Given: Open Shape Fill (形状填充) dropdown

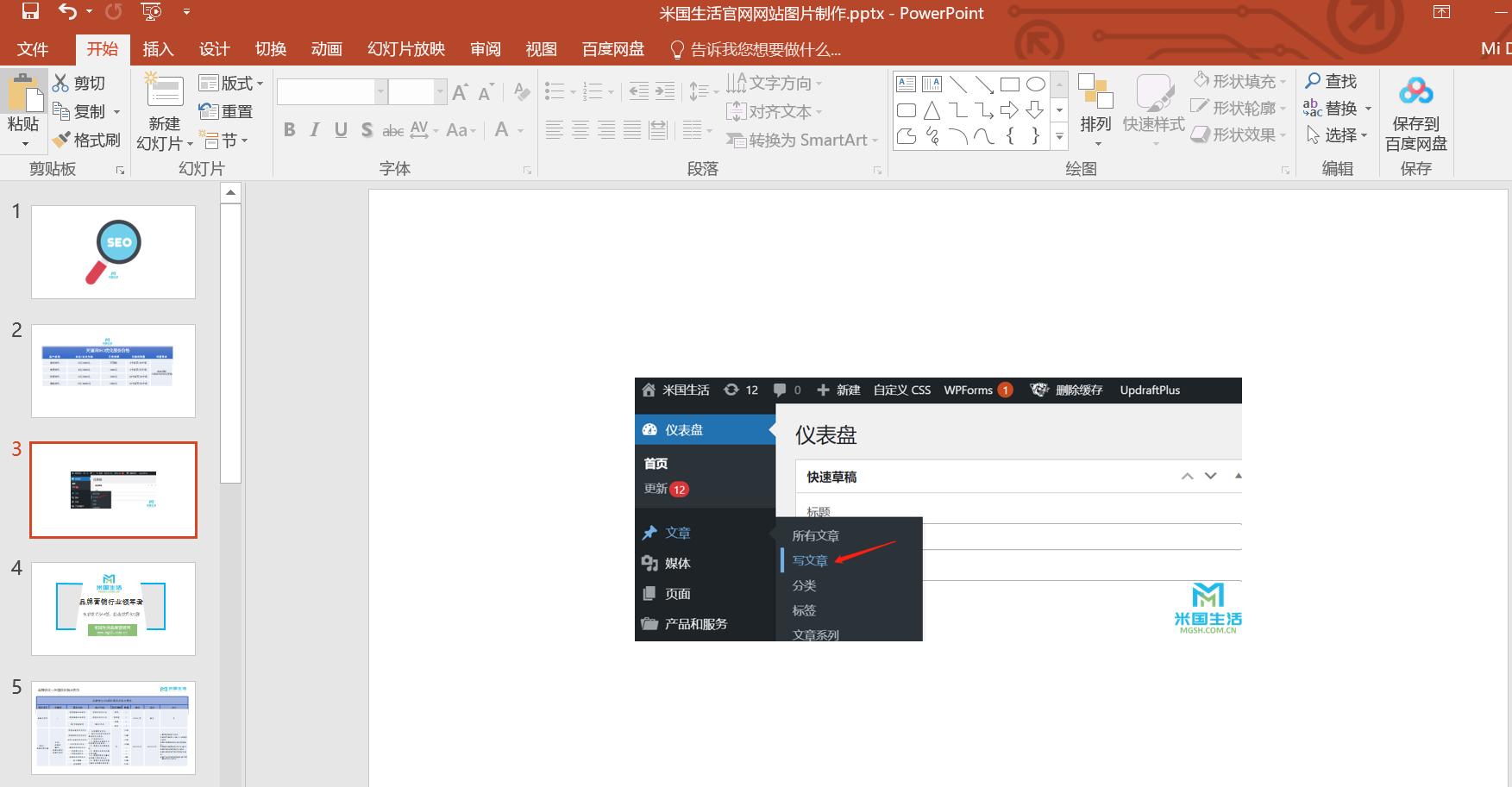Looking at the screenshot, I should pos(1240,81).
